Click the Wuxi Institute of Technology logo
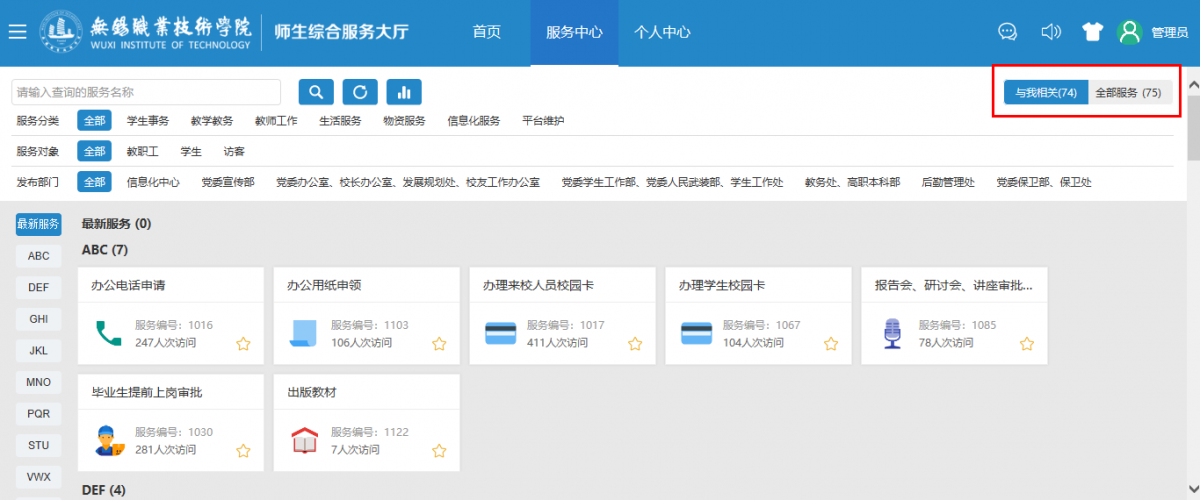This screenshot has width=1200, height=500. tap(146, 32)
